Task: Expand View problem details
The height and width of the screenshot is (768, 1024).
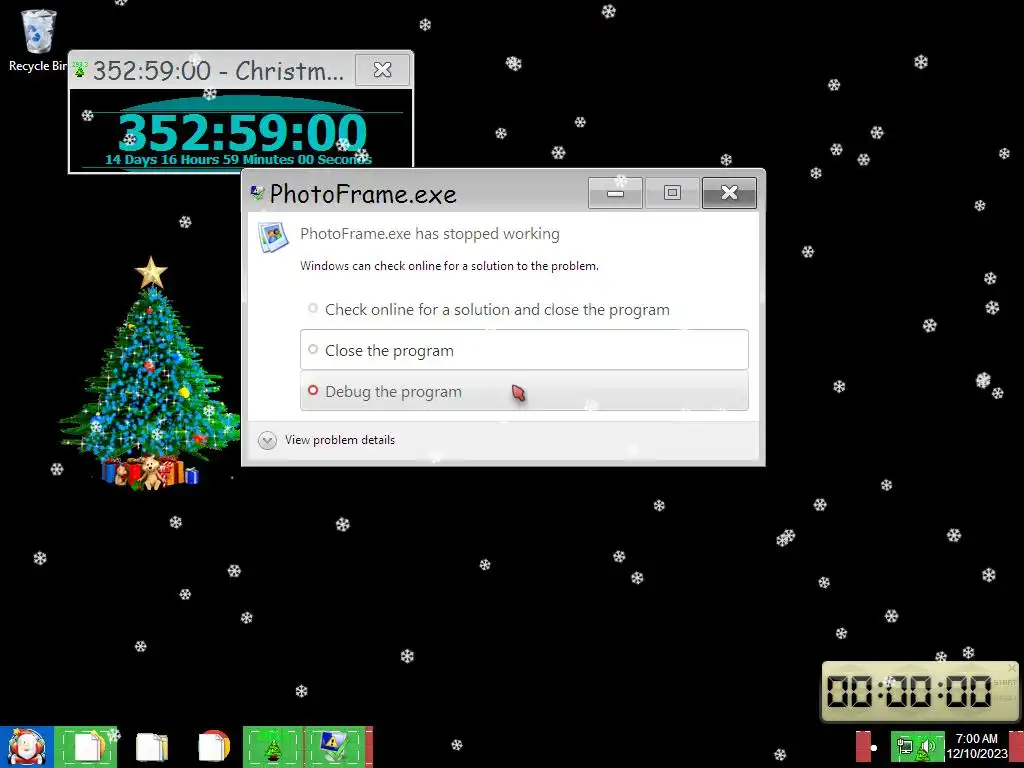Action: pyautogui.click(x=327, y=440)
